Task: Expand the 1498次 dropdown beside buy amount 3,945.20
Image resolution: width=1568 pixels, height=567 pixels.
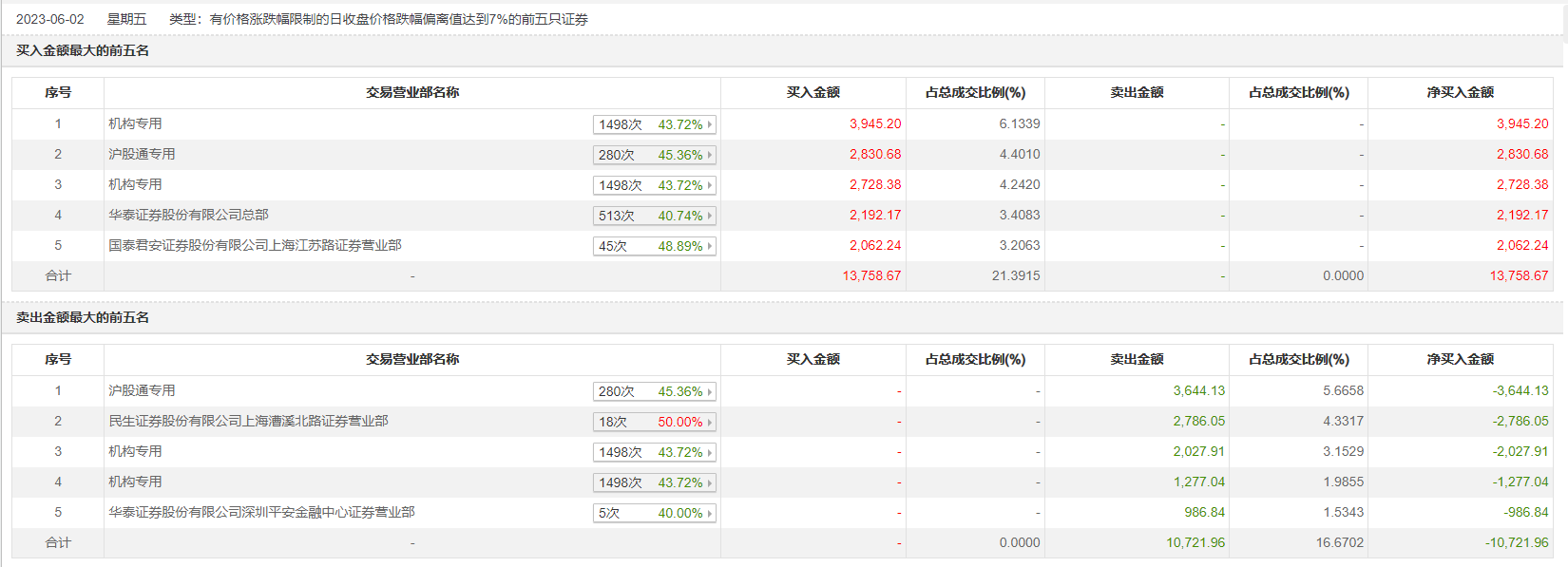Action: (x=654, y=124)
